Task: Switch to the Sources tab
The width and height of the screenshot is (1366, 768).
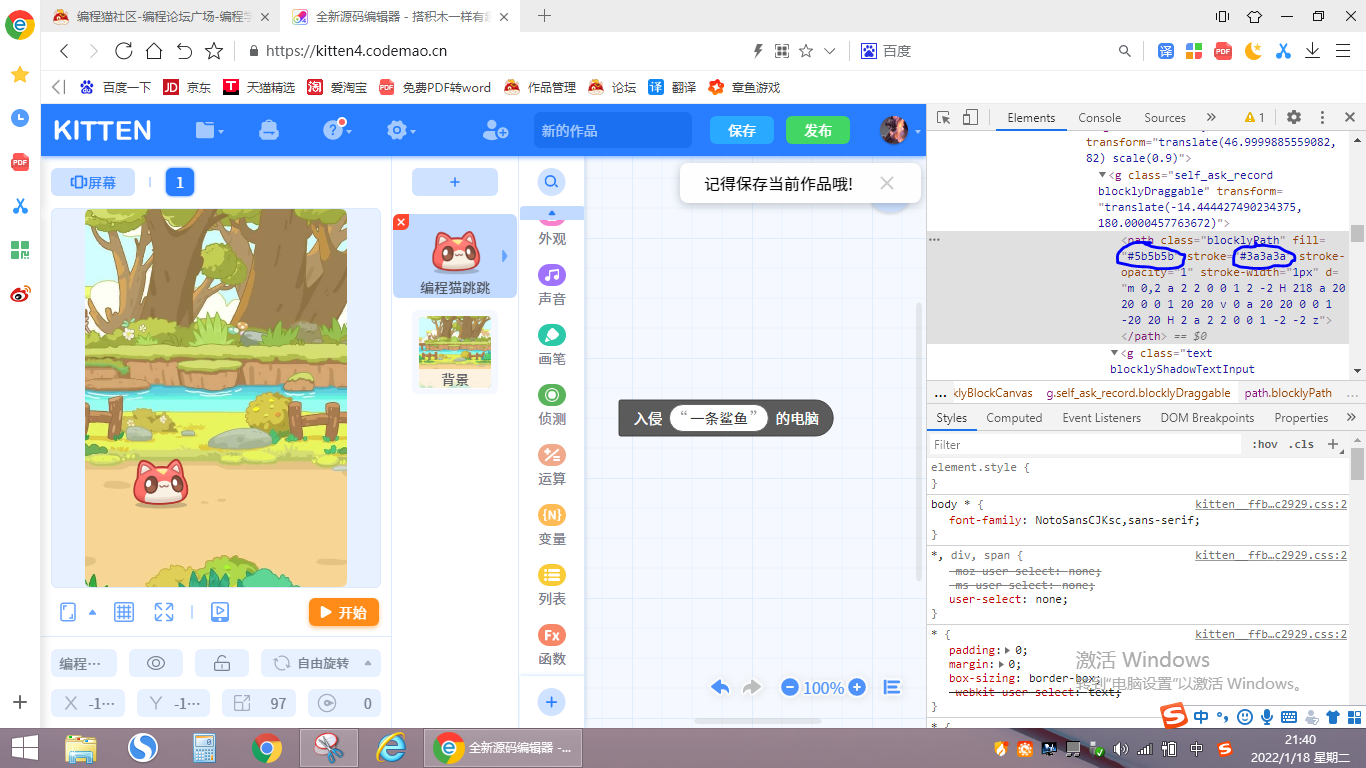Action: (1165, 117)
